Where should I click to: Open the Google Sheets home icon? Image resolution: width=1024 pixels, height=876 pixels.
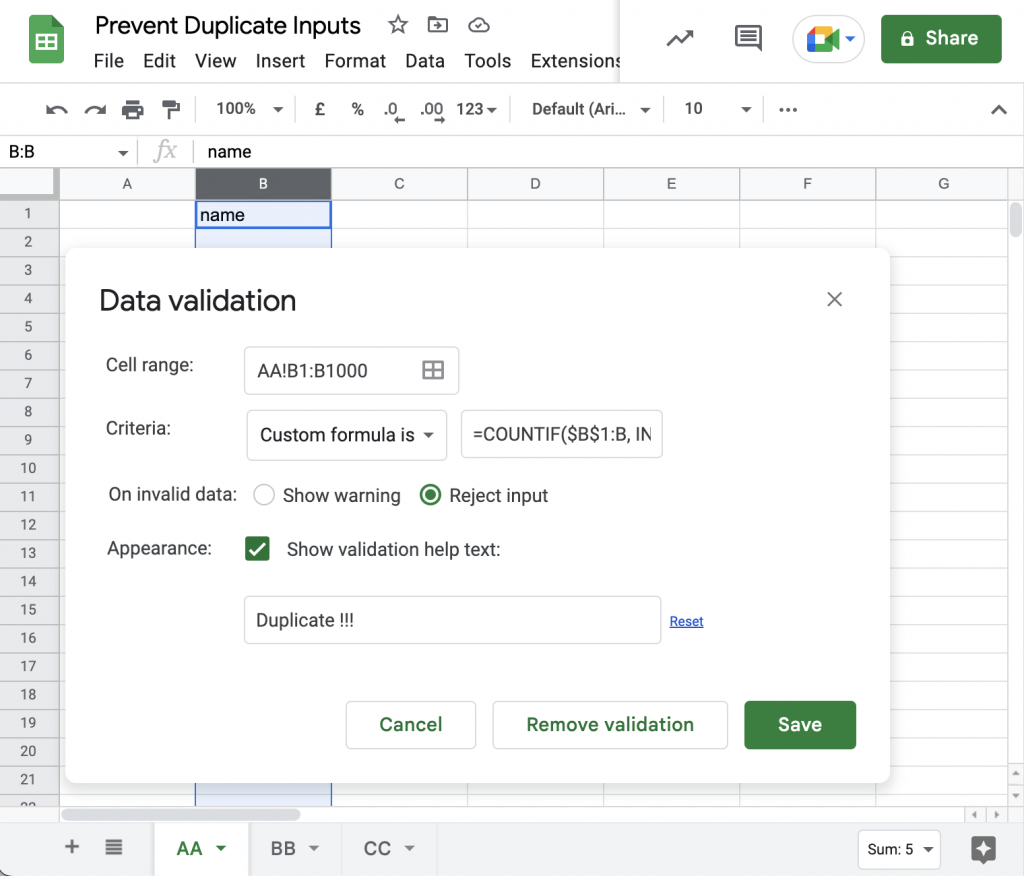coord(46,40)
